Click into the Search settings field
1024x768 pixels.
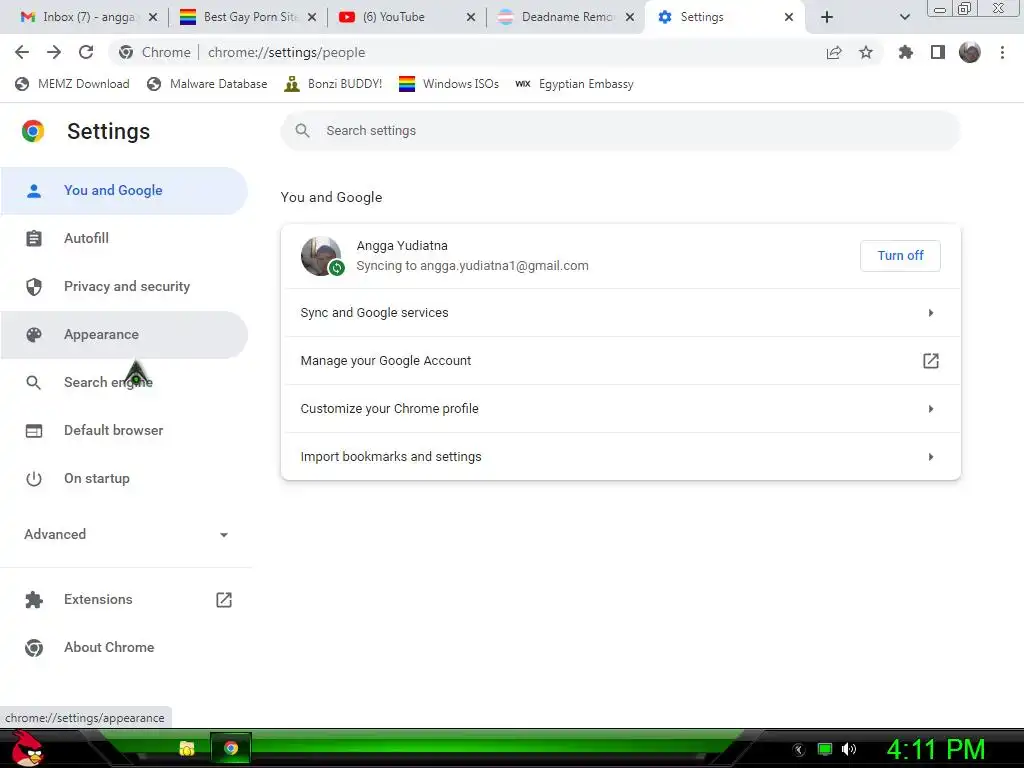620,131
